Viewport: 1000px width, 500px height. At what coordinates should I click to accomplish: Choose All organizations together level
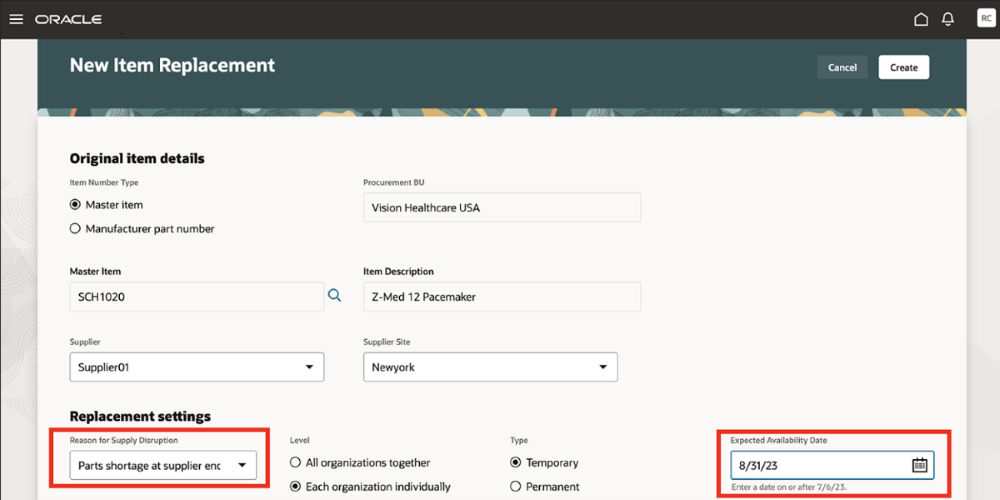click(x=295, y=462)
